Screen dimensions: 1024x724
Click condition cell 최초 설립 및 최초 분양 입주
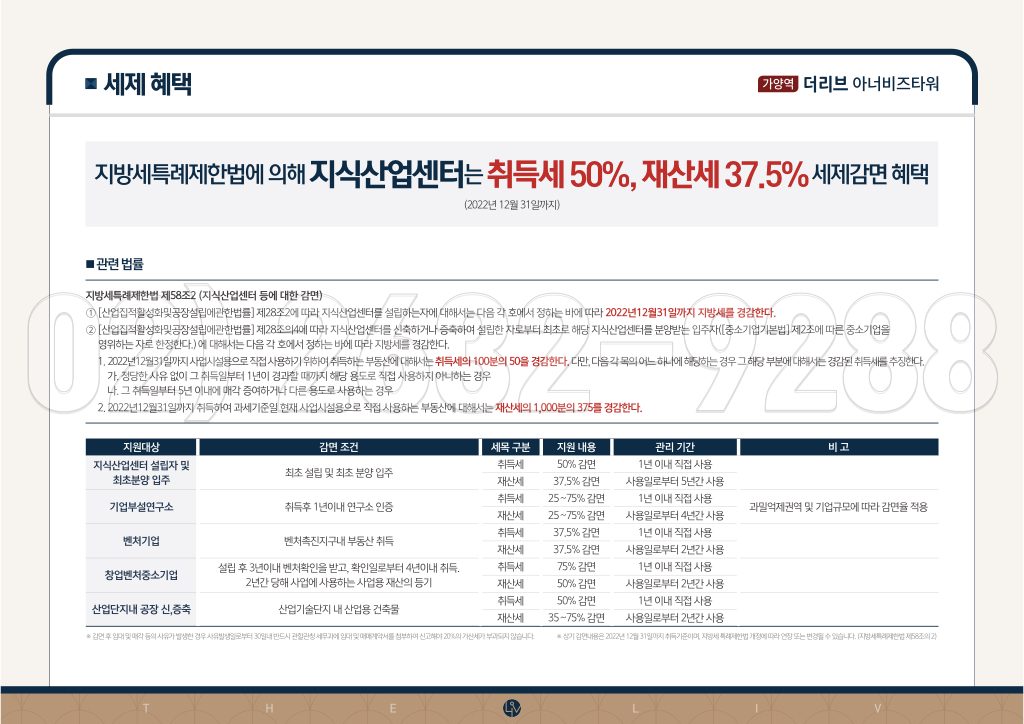point(339,473)
